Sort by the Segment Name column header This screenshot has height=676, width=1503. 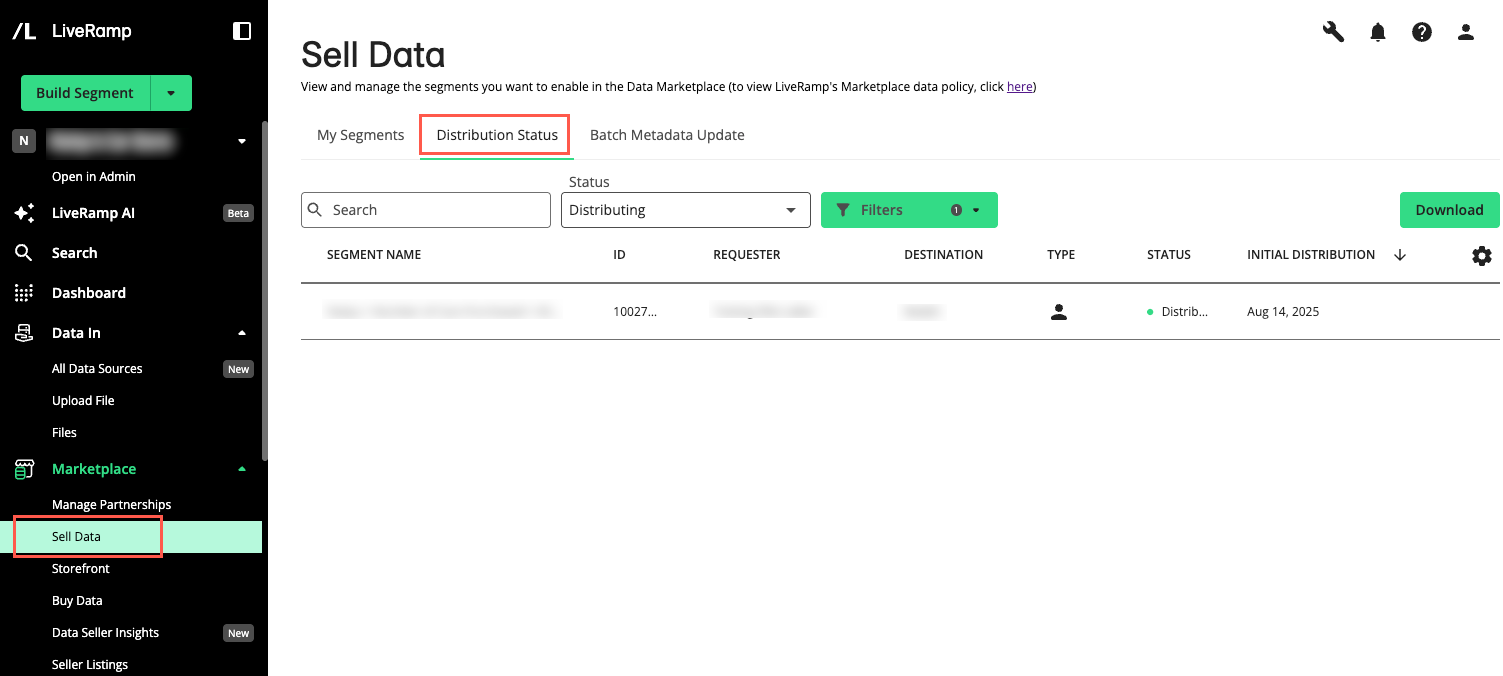click(374, 255)
